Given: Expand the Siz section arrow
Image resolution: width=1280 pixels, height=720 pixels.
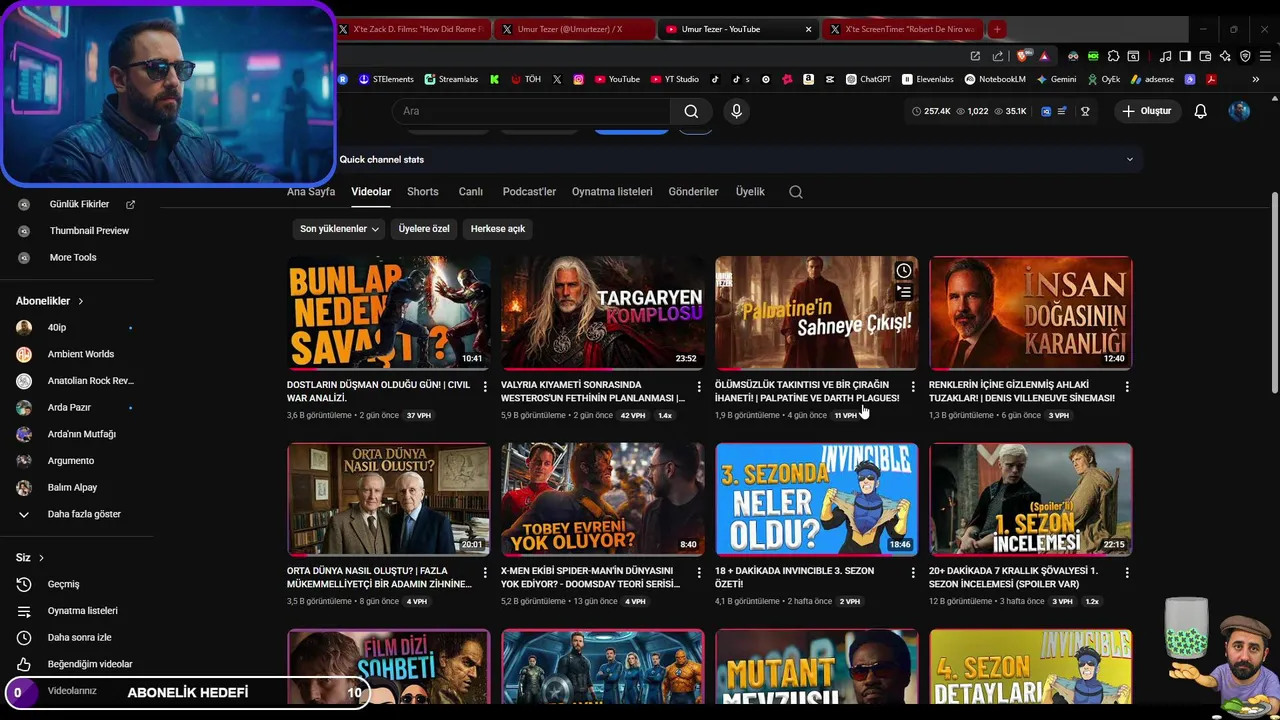Looking at the screenshot, I should [x=41, y=558].
